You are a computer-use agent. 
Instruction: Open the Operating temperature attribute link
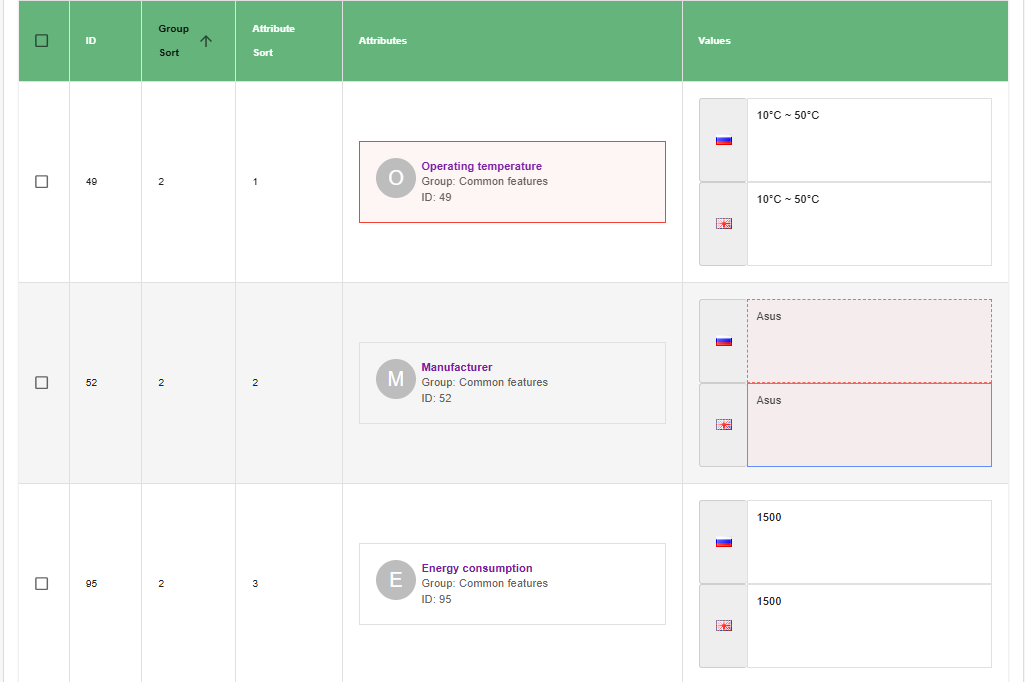point(481,166)
